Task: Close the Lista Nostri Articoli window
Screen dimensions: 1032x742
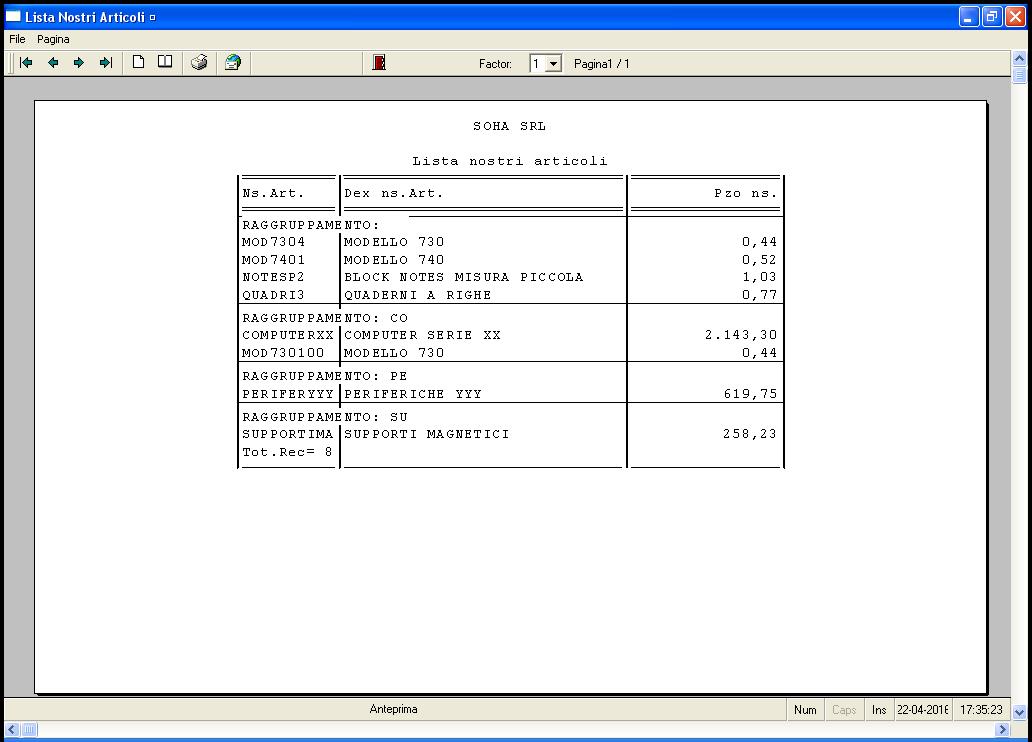Action: (x=1016, y=17)
